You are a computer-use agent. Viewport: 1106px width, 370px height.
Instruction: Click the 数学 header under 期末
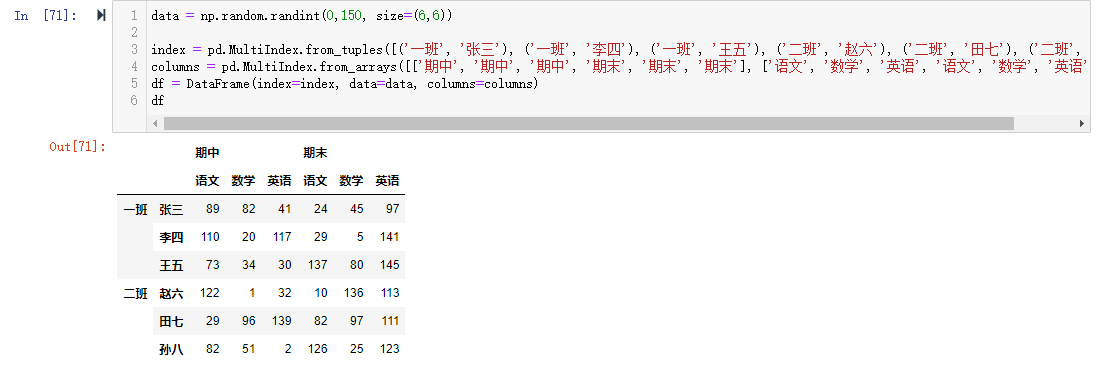coord(351,181)
